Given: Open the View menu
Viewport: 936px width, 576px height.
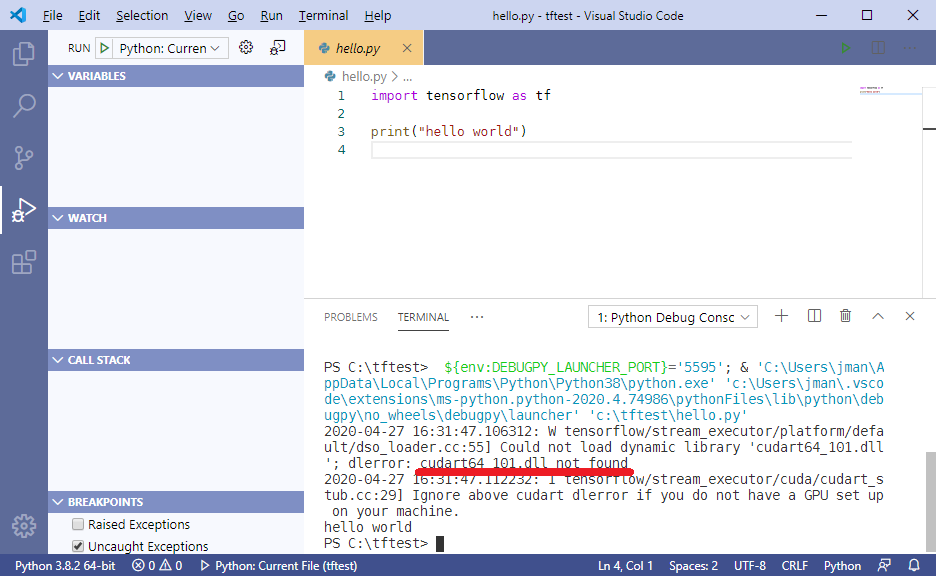Looking at the screenshot, I should [x=198, y=16].
